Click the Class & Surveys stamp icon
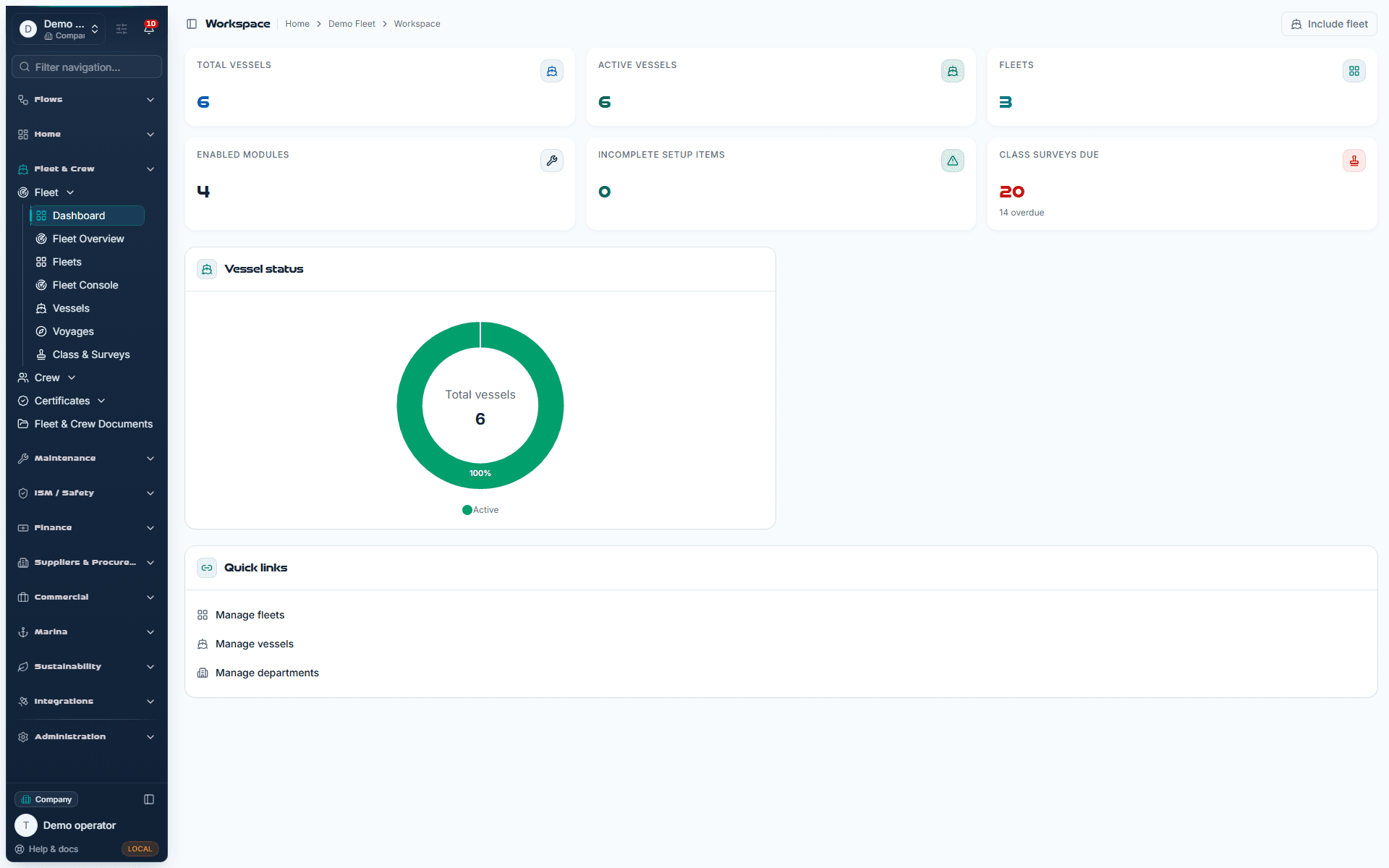Image resolution: width=1389 pixels, height=868 pixels. pos(41,354)
